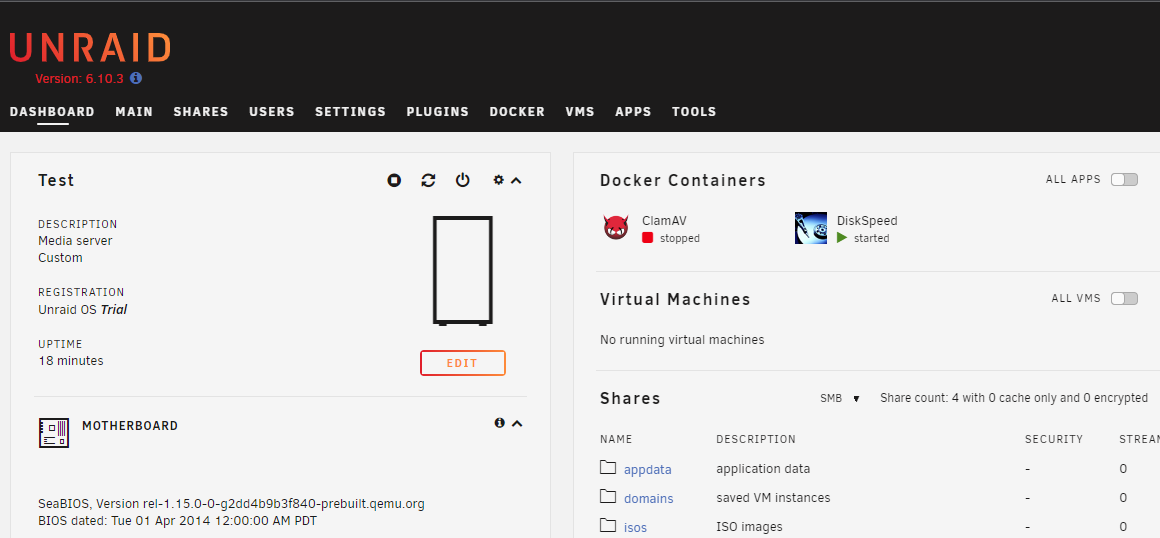
Task: Reboot the server with the refresh icon
Action: click(428, 180)
